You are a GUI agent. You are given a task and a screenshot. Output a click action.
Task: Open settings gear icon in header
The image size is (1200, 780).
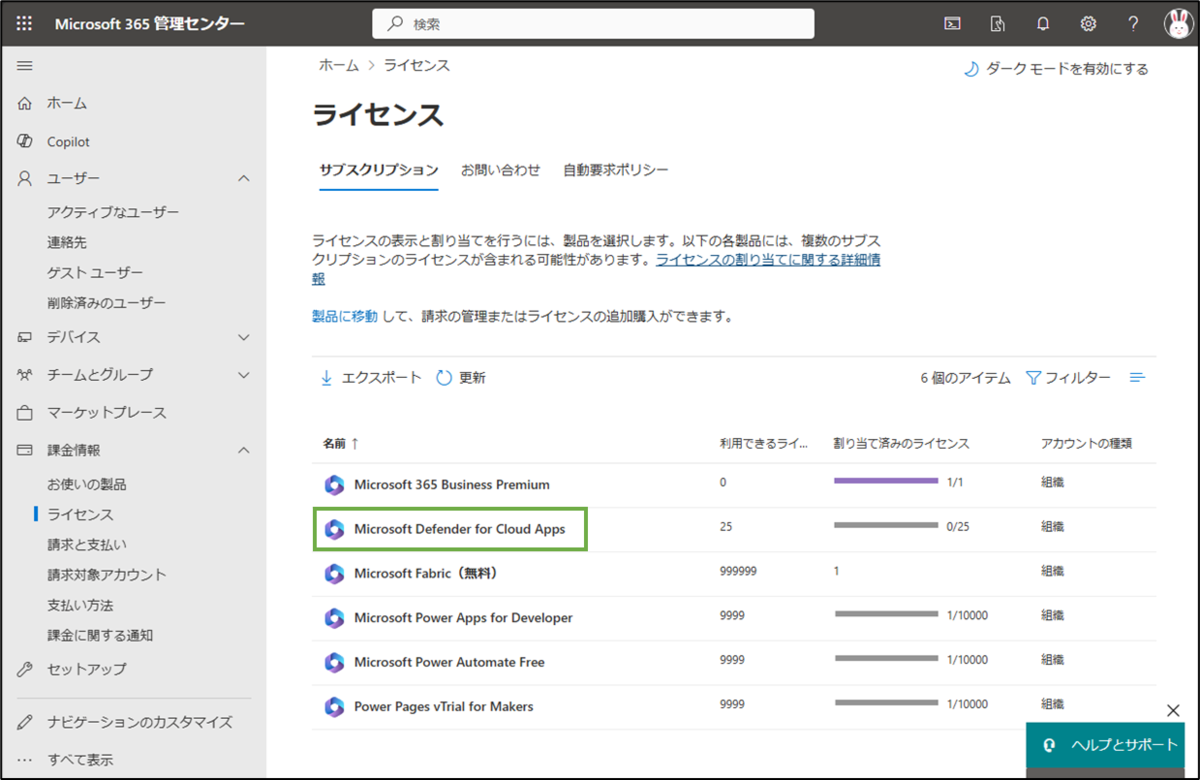click(x=1088, y=24)
